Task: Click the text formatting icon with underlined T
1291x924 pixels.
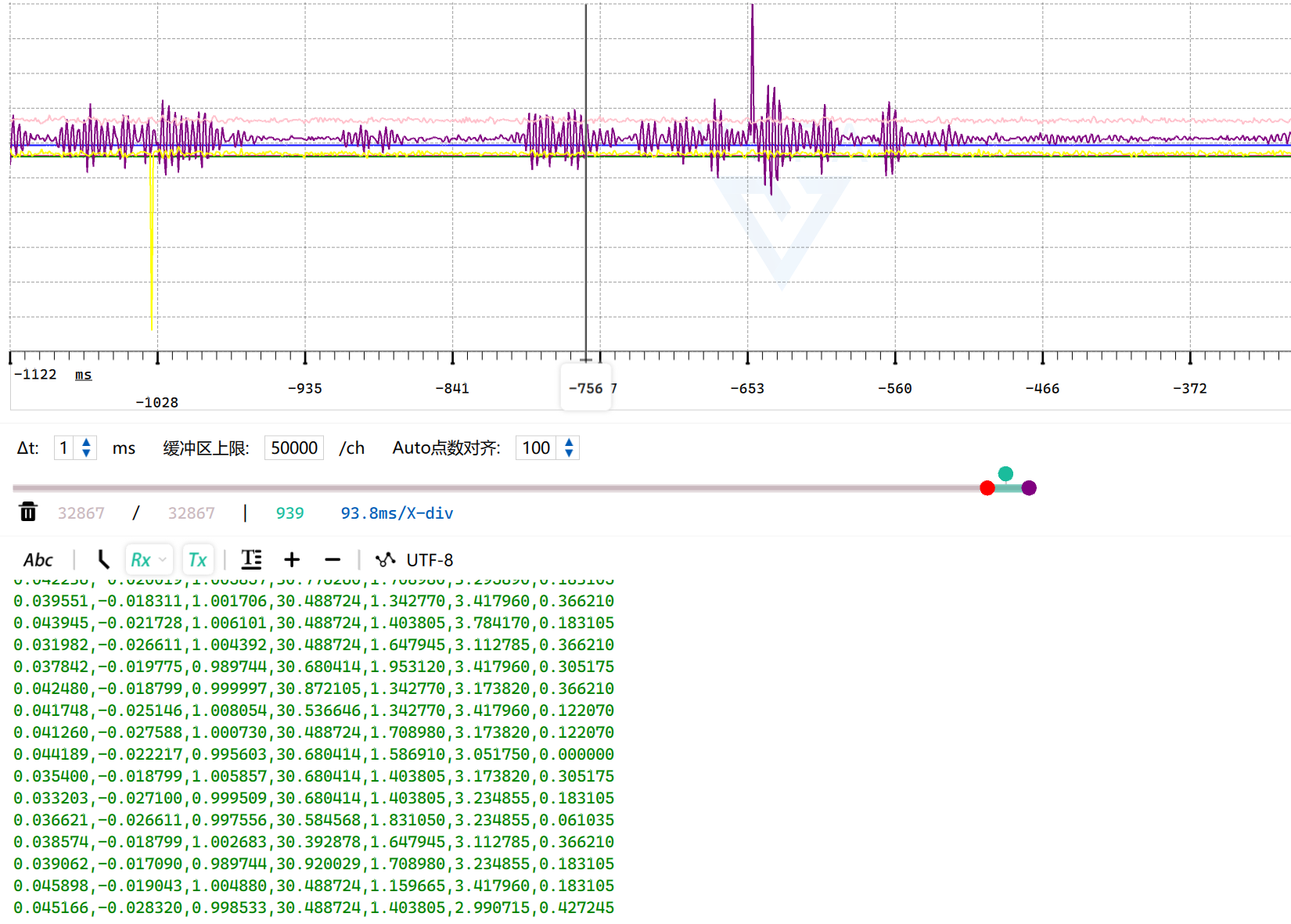Action: (251, 559)
